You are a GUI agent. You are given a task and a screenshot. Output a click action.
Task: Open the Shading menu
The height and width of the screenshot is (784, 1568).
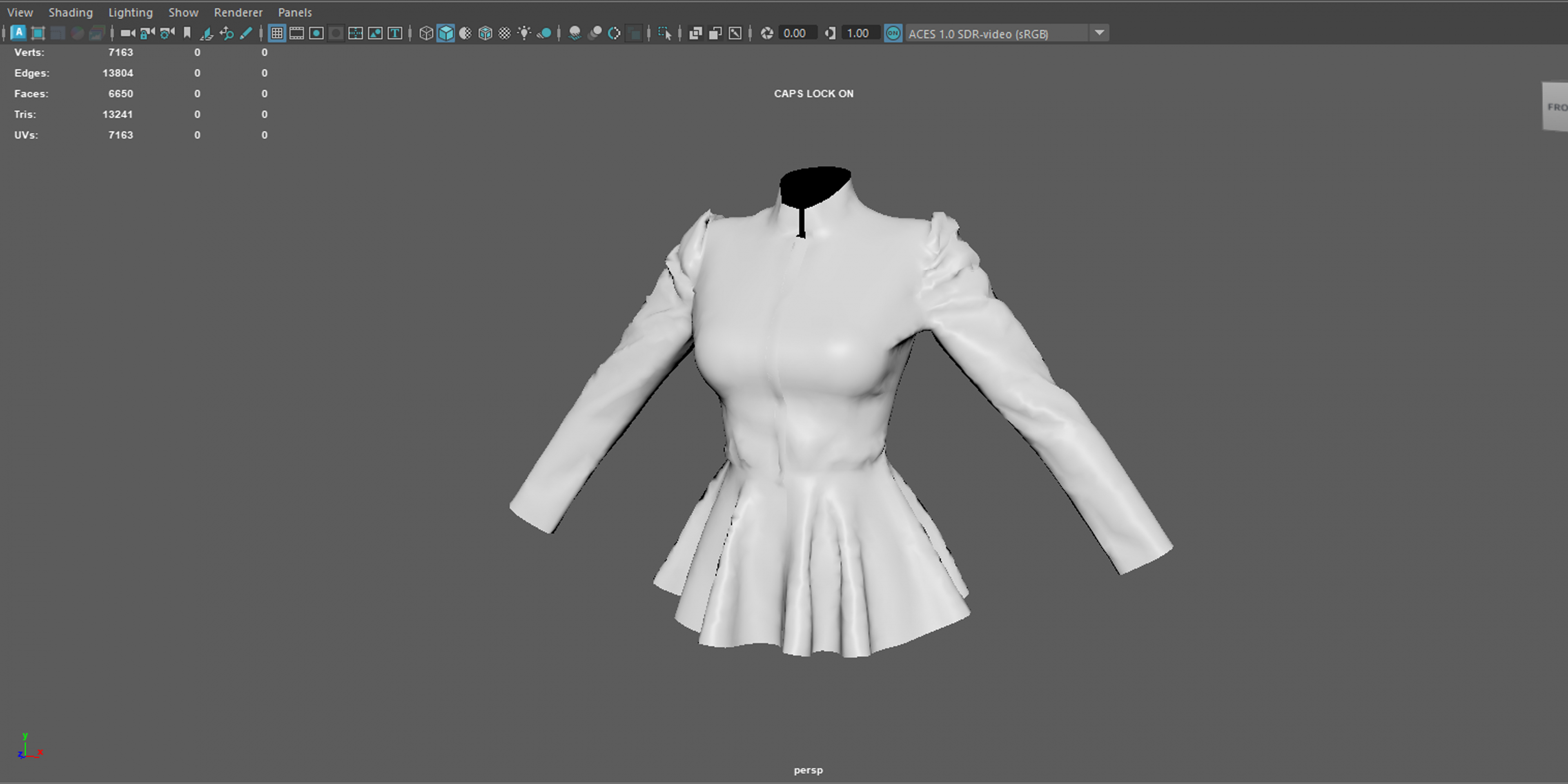click(71, 12)
